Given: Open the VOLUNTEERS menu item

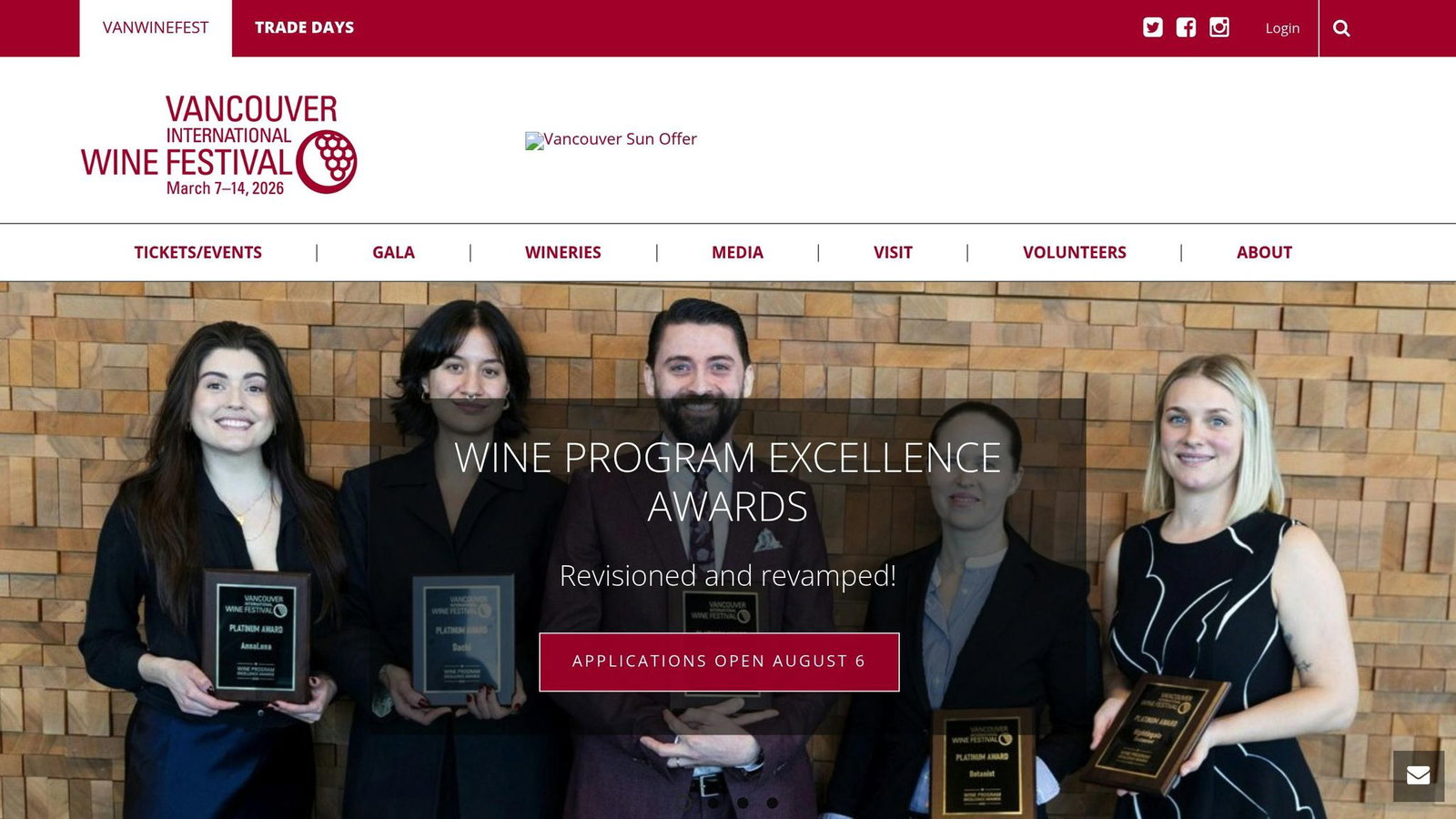Looking at the screenshot, I should pyautogui.click(x=1075, y=252).
